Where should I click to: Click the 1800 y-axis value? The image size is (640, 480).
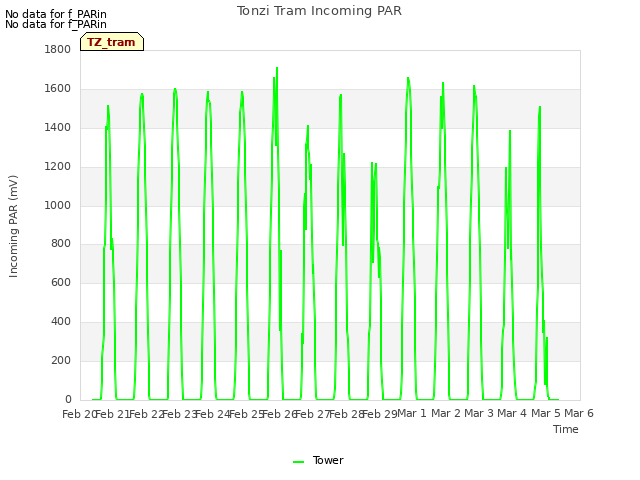pos(58,49)
